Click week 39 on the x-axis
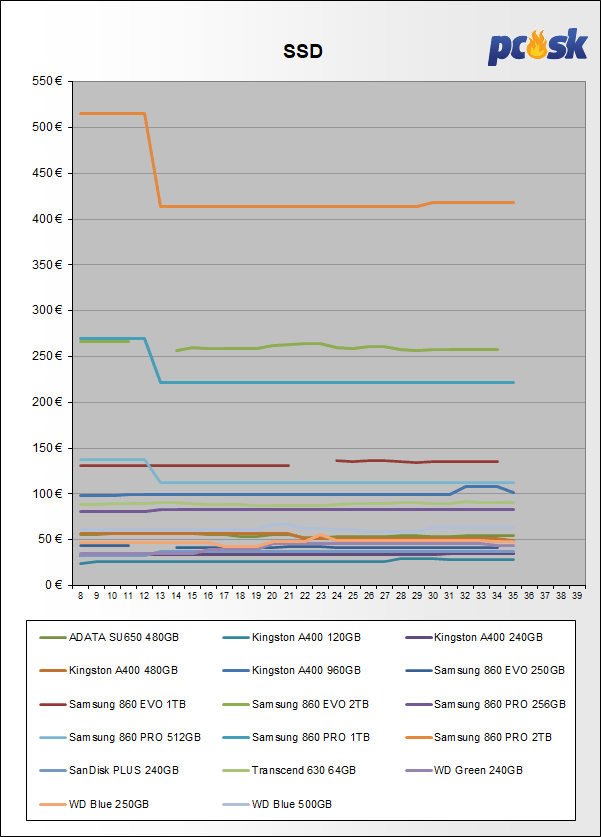 coord(577,596)
